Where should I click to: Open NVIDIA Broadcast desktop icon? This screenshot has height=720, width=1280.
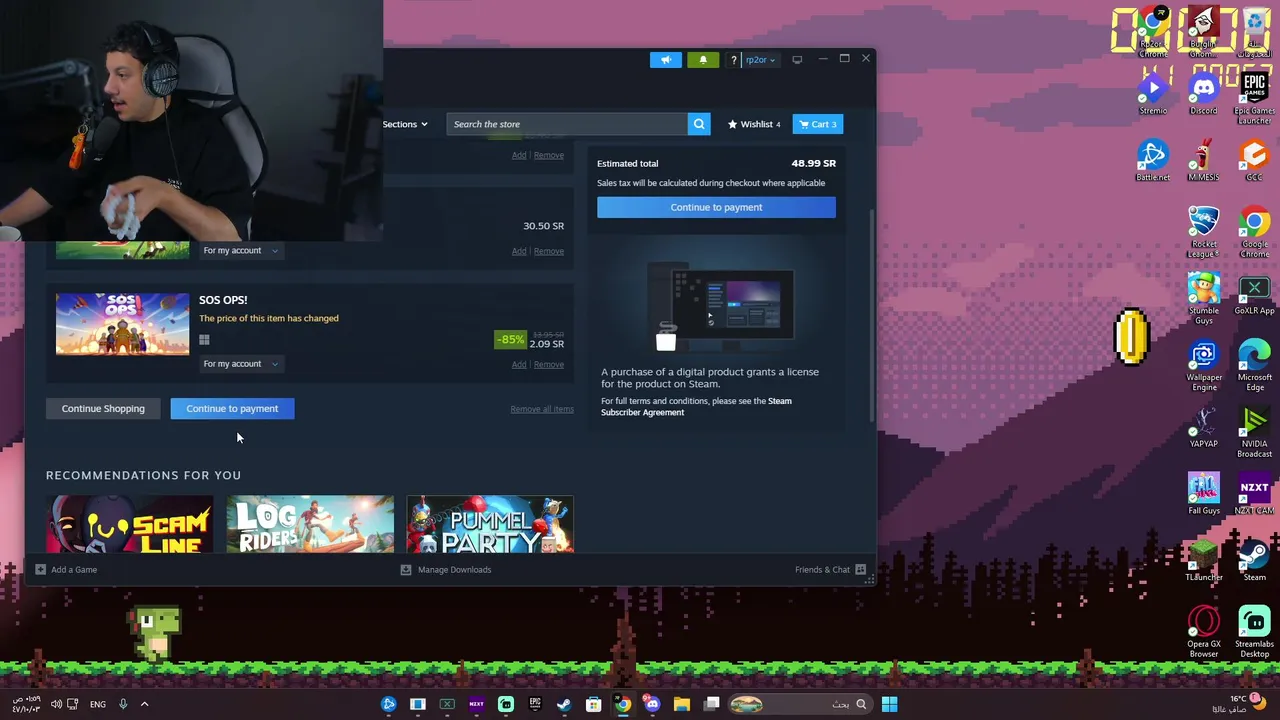pos(1254,432)
